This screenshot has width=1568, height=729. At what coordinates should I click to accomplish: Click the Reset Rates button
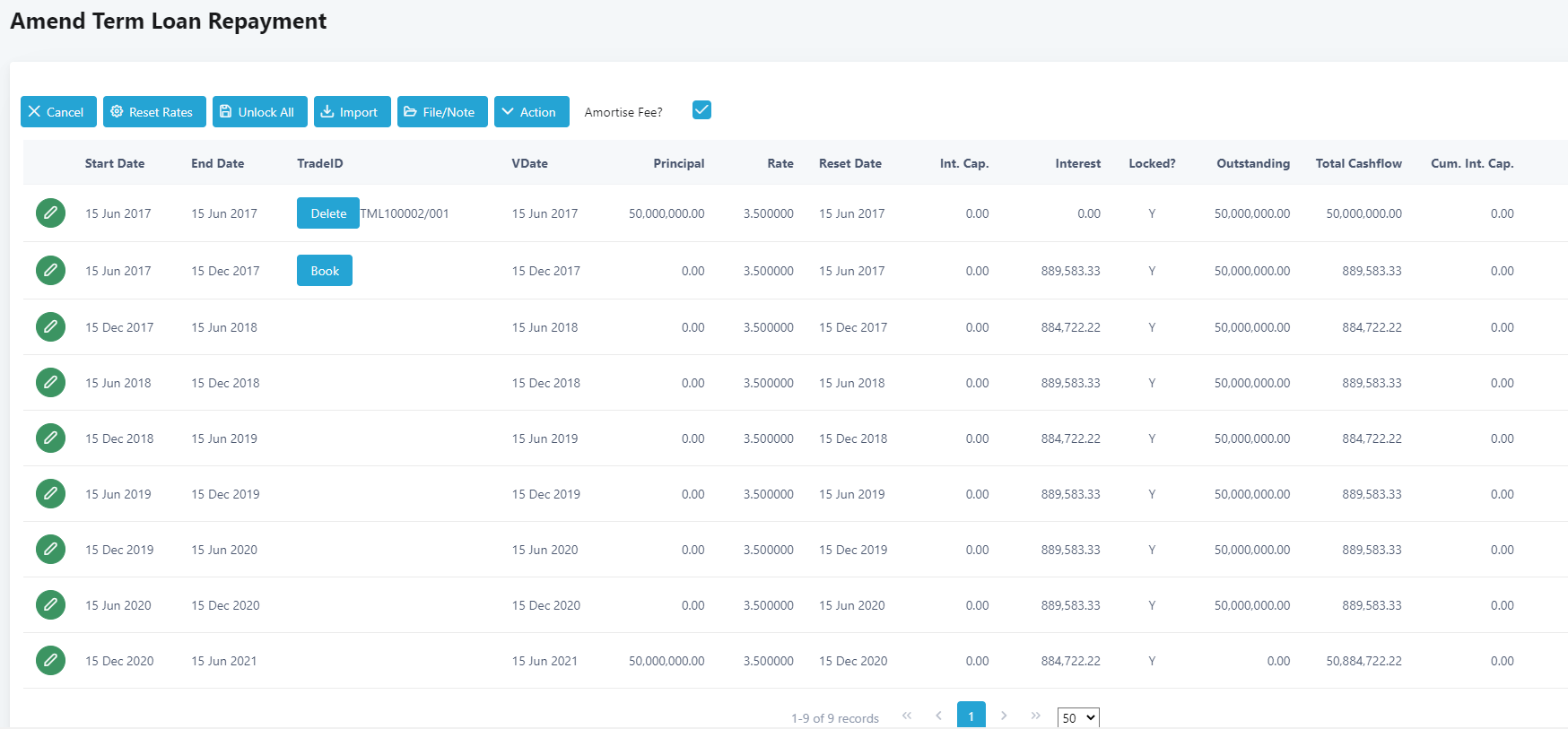154,112
